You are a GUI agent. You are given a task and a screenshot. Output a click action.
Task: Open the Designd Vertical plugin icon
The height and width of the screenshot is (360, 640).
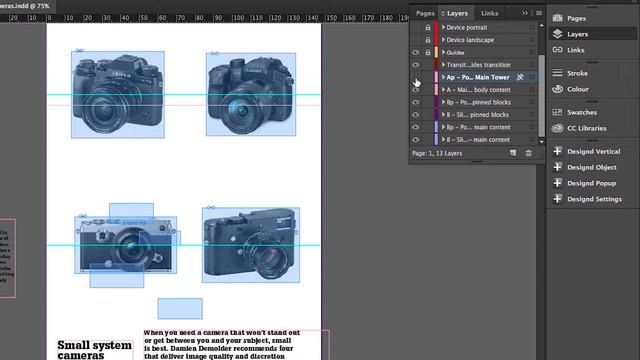click(x=558, y=151)
